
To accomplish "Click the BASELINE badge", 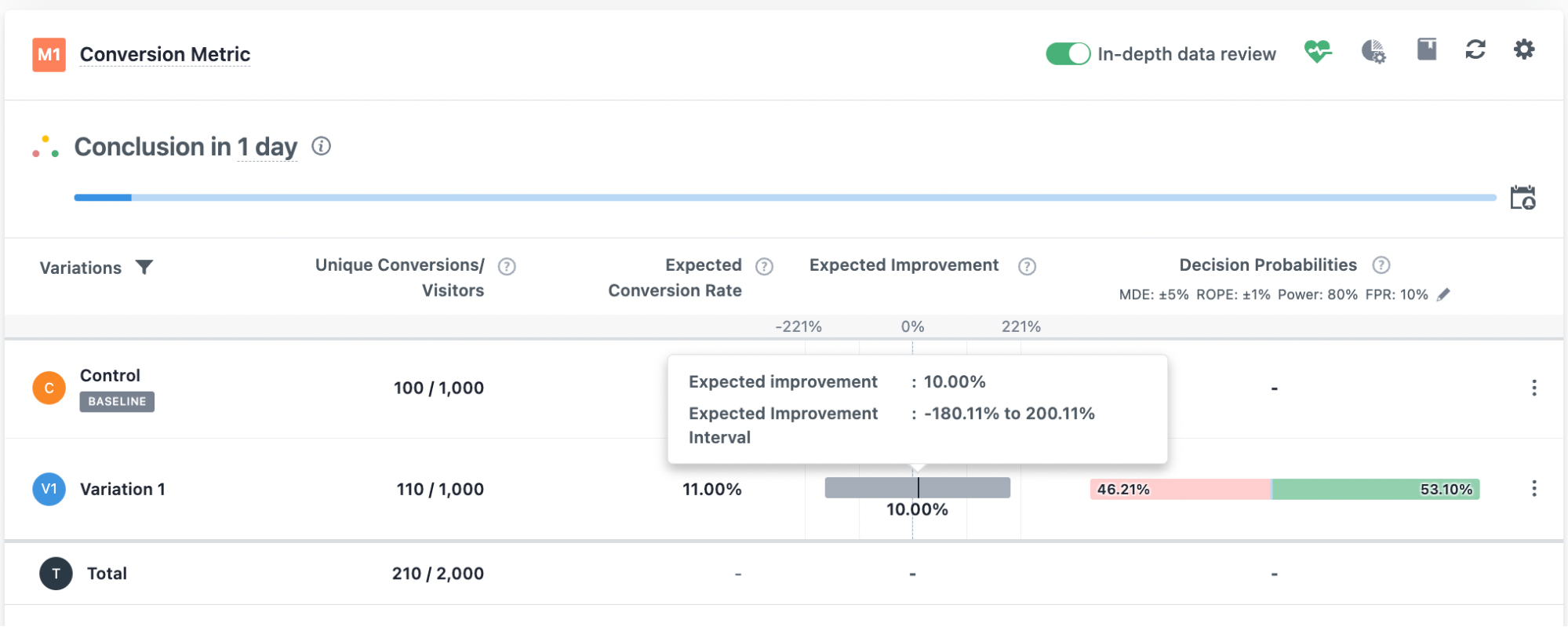I will [117, 402].
